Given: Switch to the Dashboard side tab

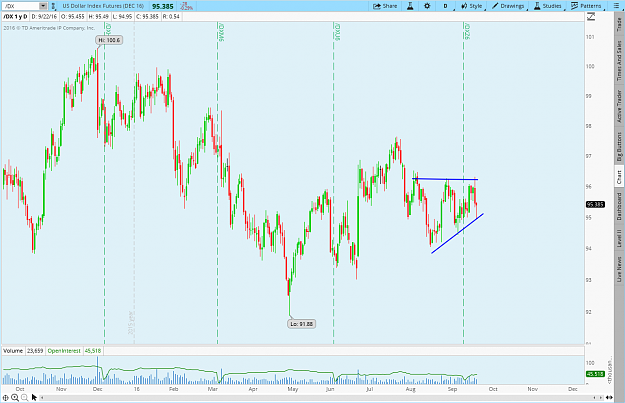Looking at the screenshot, I should click(x=619, y=206).
